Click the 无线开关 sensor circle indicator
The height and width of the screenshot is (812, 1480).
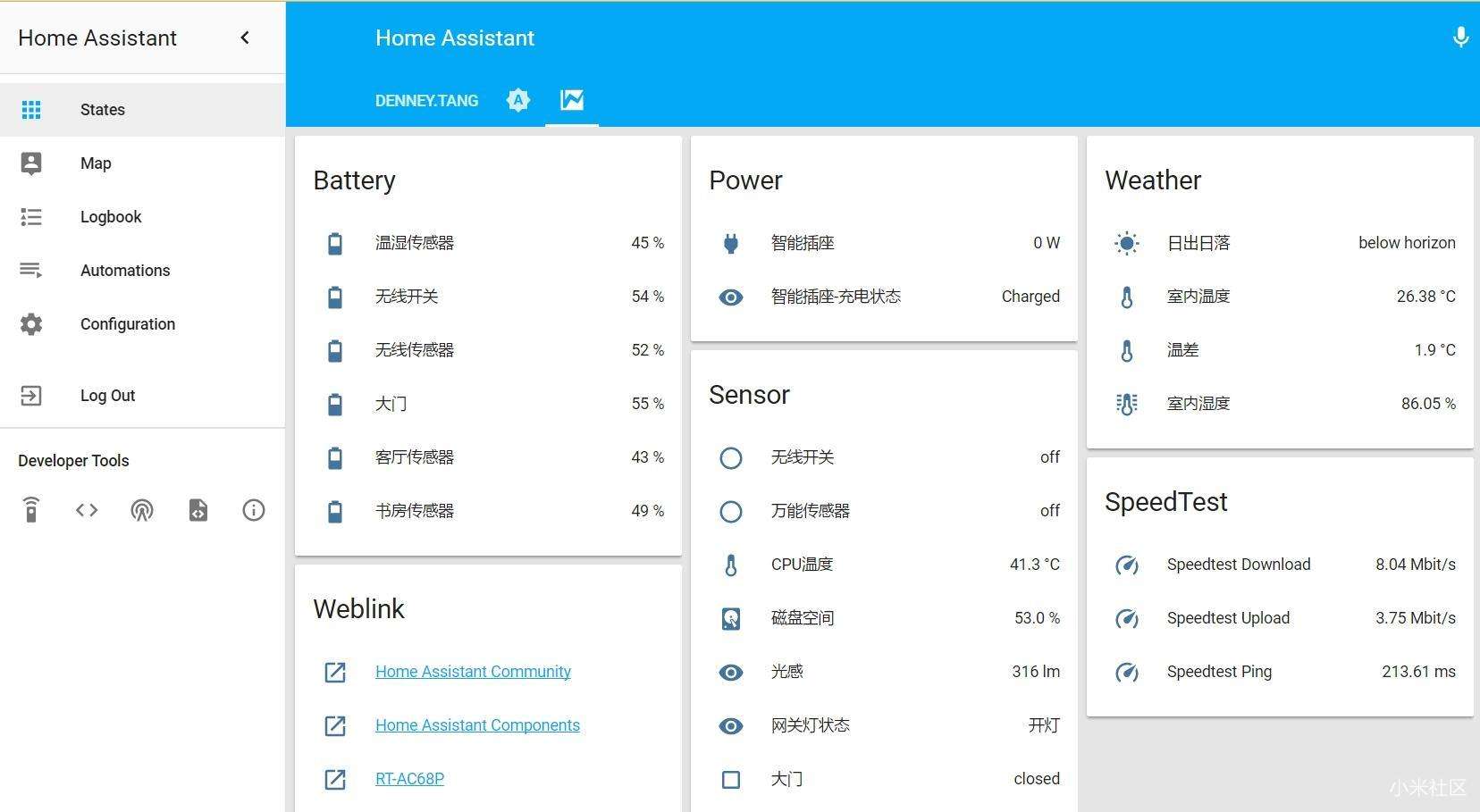point(731,457)
